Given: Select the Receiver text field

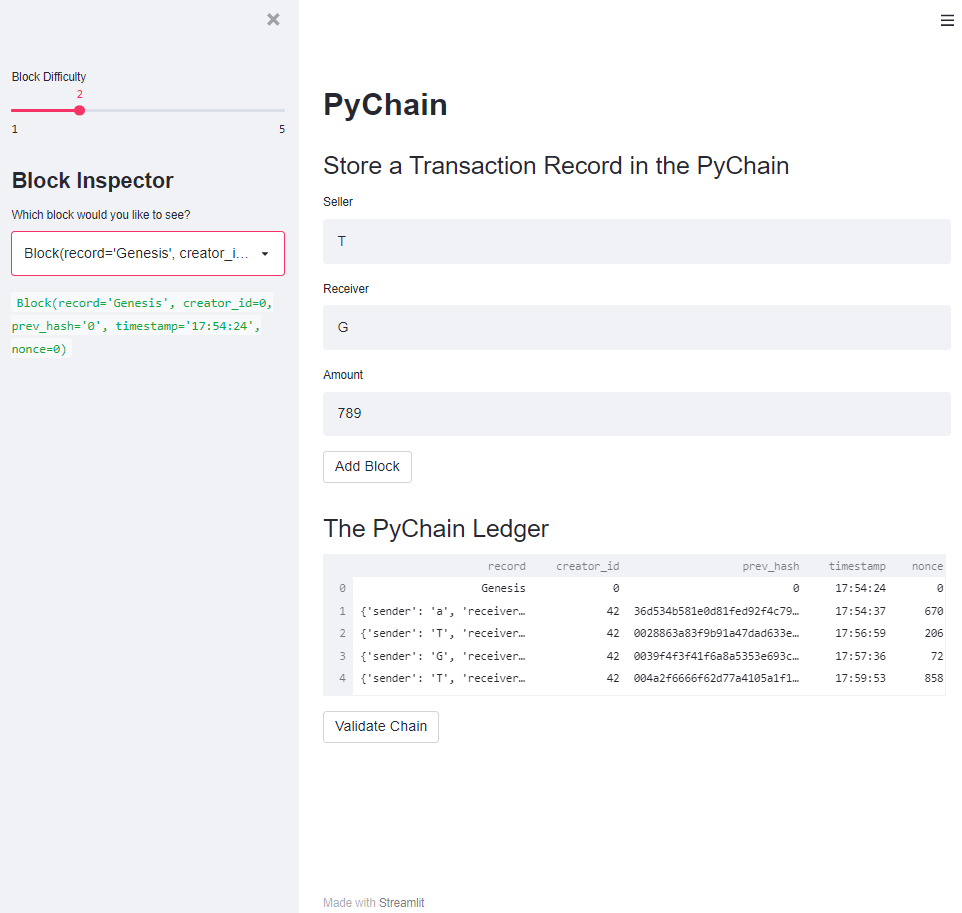Looking at the screenshot, I should (636, 327).
